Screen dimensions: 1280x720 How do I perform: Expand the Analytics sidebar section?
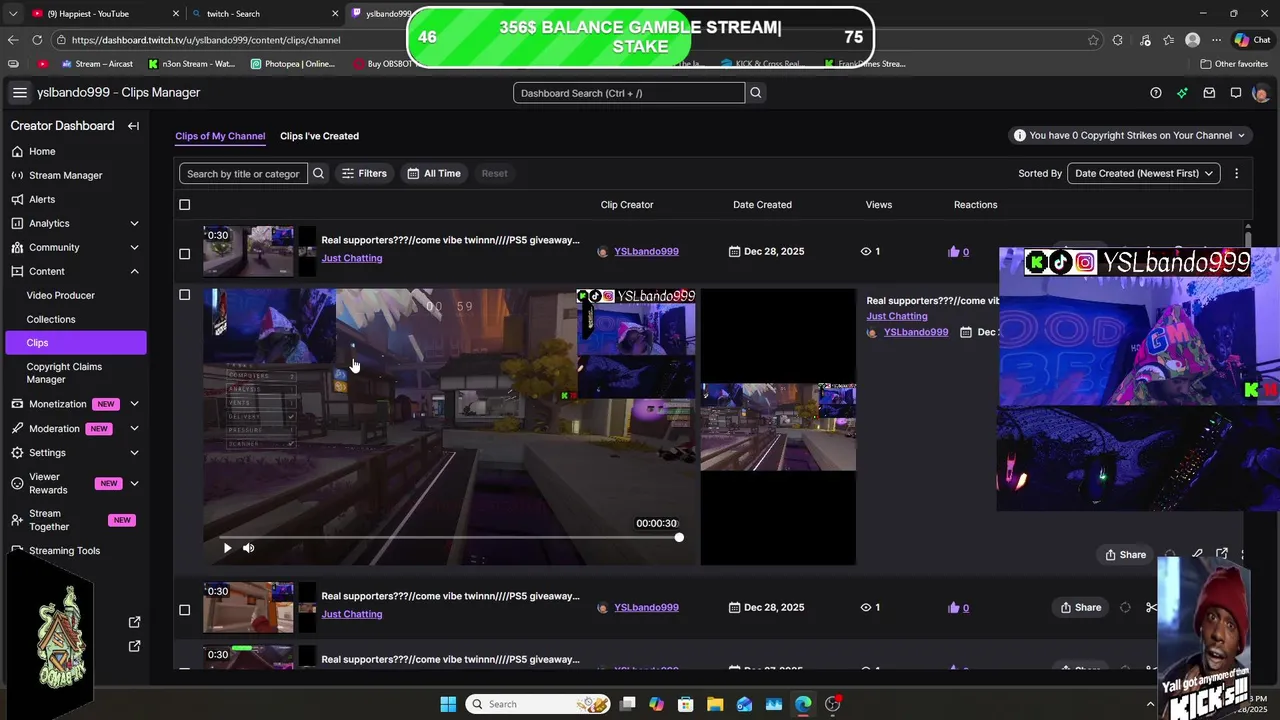pyautogui.click(x=134, y=223)
